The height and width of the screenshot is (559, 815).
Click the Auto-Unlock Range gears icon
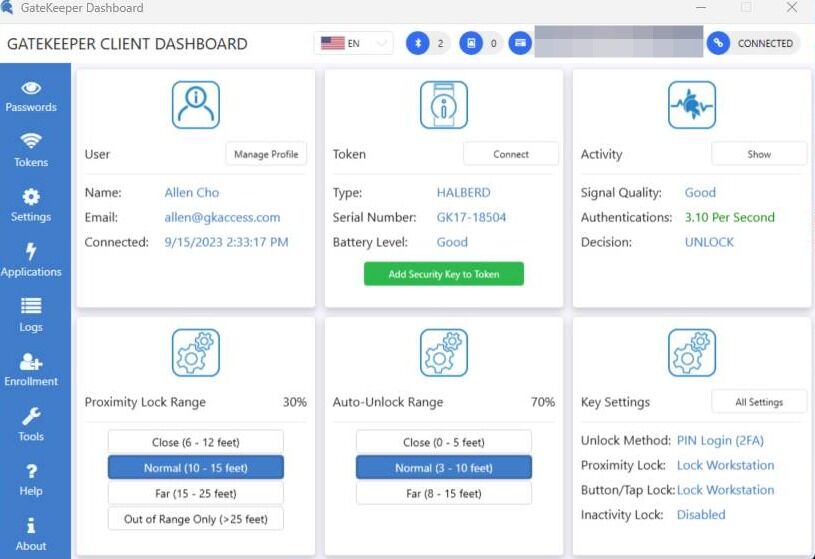coord(444,353)
